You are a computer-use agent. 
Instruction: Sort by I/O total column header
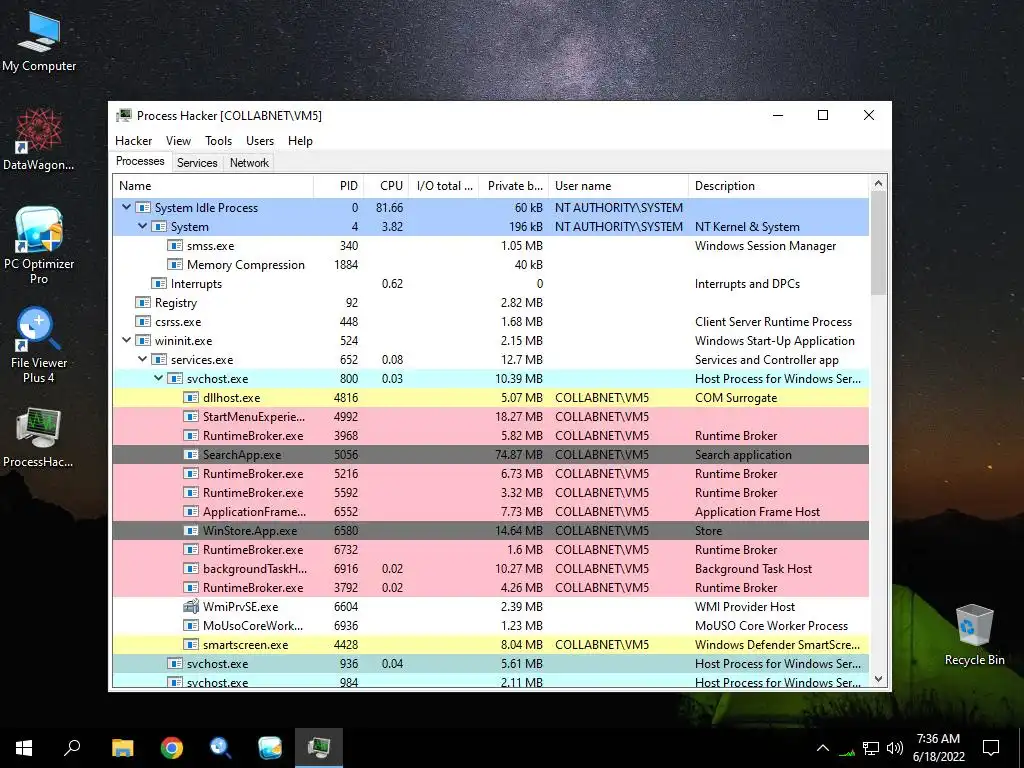[443, 185]
